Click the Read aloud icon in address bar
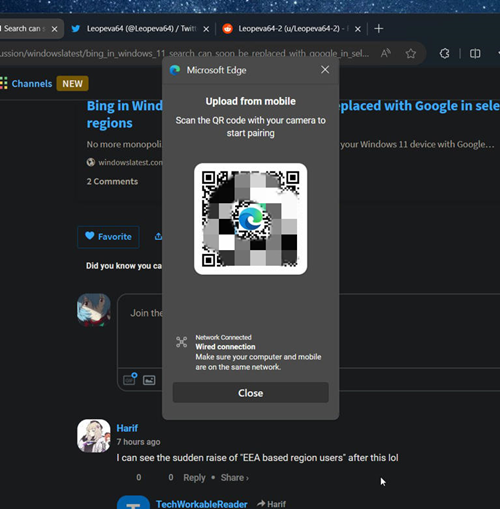Viewport: 500px width, 509px height. [x=386, y=53]
